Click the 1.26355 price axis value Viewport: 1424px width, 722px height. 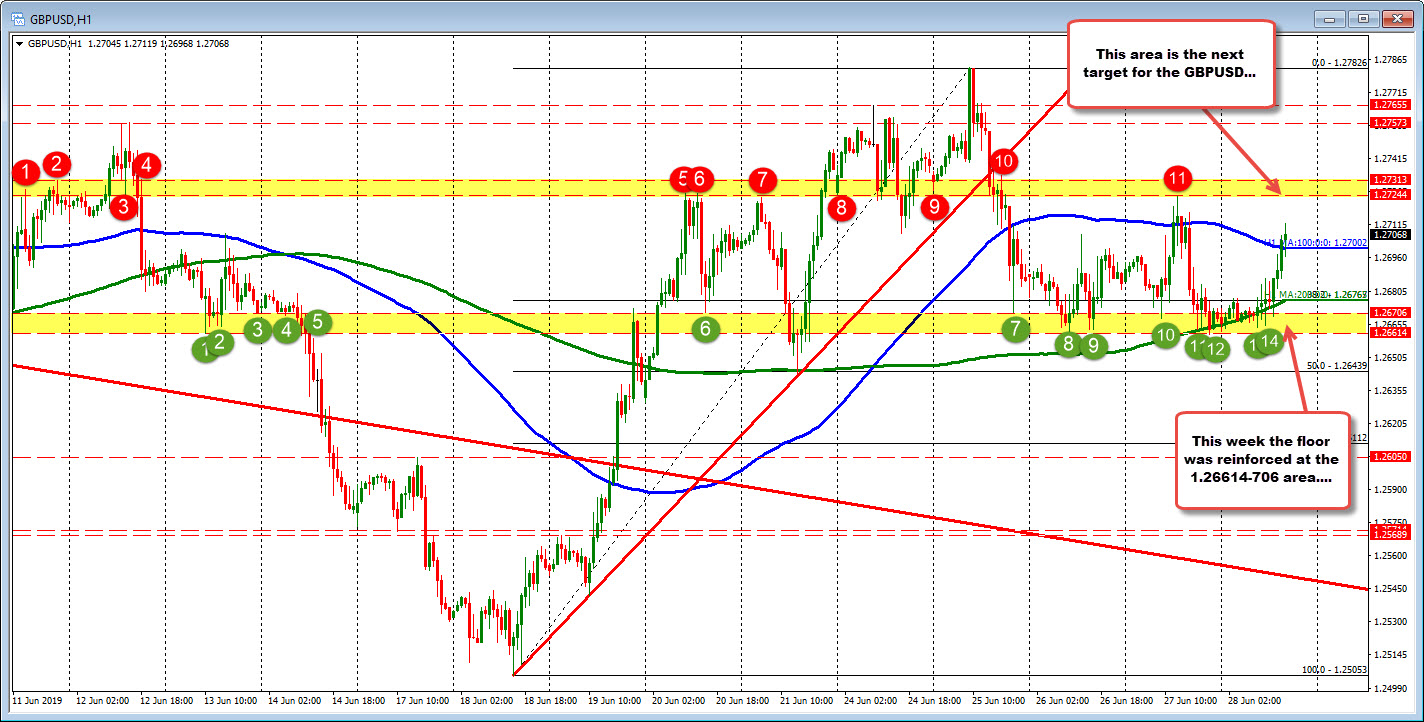pos(1389,390)
